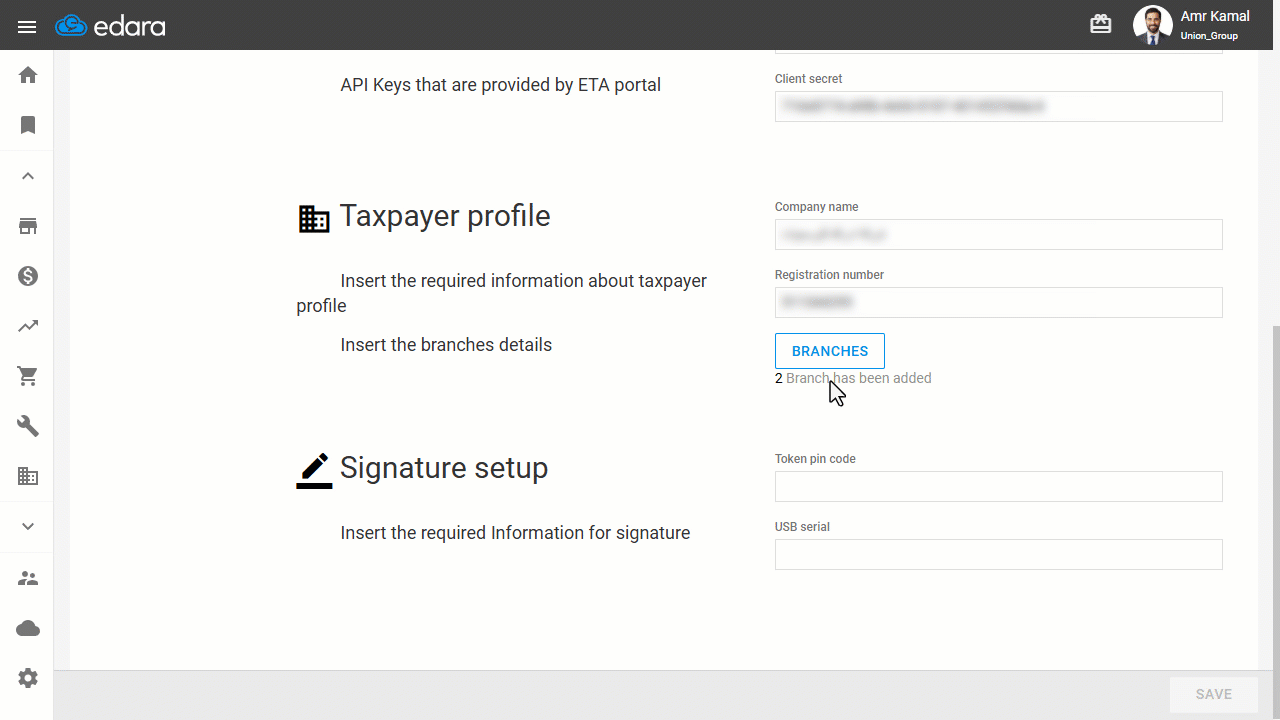The height and width of the screenshot is (720, 1280).
Task: Click the Taxpayer profile building icon
Action: (314, 219)
